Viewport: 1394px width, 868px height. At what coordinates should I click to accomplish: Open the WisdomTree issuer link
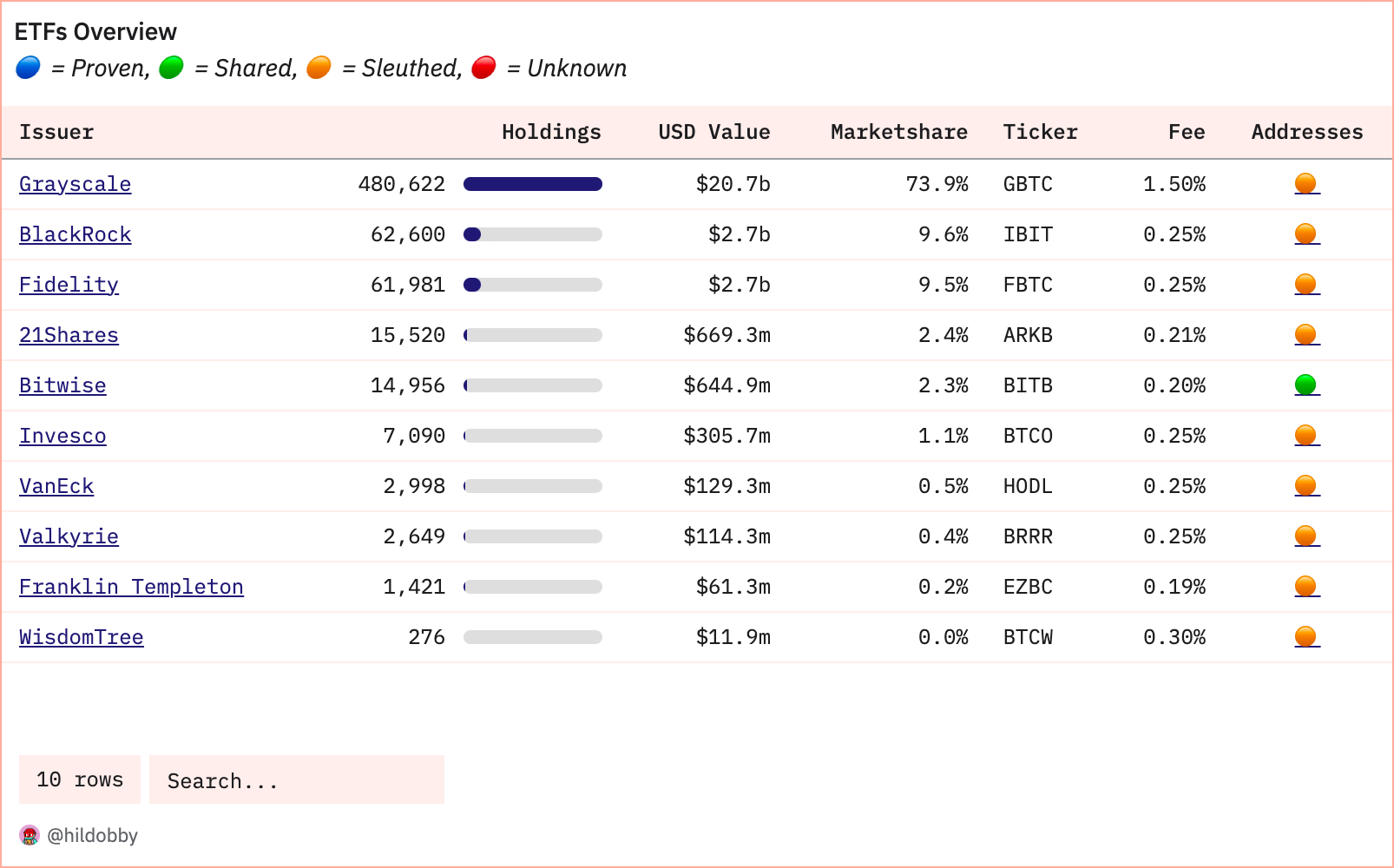coord(82,637)
